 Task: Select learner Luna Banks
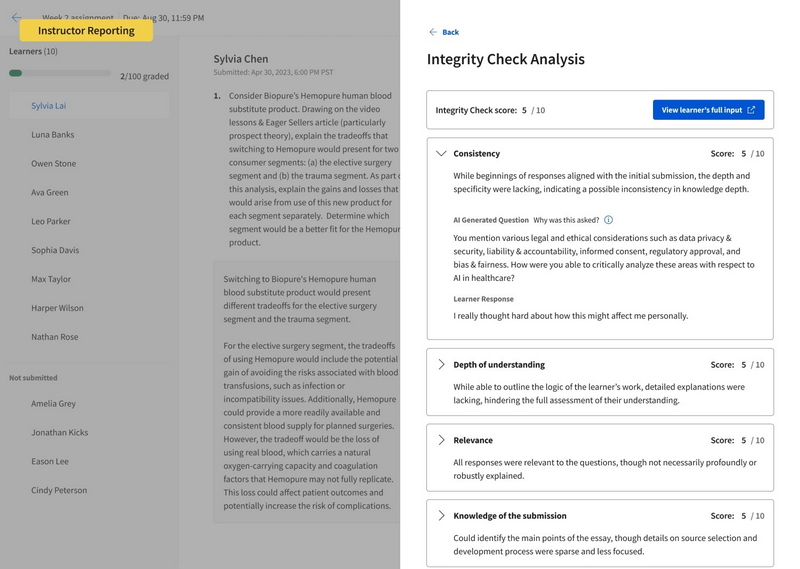coord(52,135)
